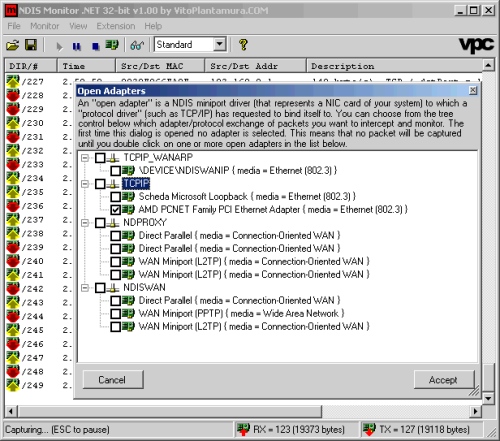Viewport: 500px width, 441px height.
Task: Check the Scheda Microsoft Loopback checkbox
Action: click(116, 197)
